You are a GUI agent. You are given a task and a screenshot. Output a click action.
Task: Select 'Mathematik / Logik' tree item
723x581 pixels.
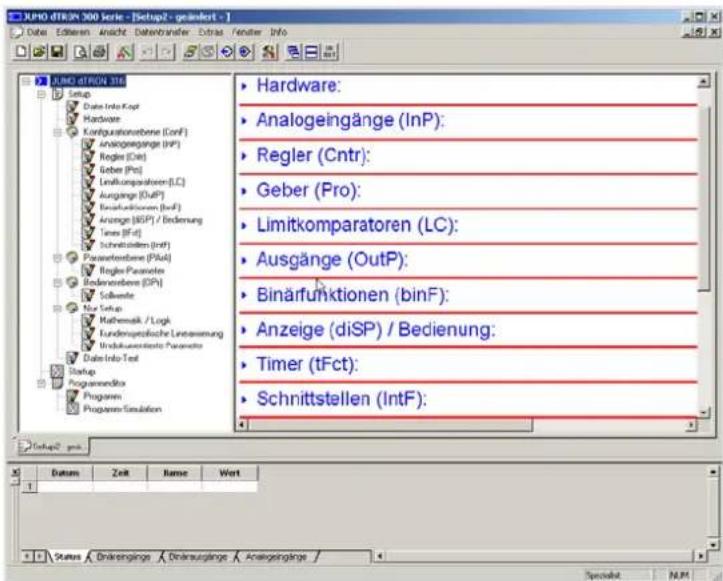[135, 320]
